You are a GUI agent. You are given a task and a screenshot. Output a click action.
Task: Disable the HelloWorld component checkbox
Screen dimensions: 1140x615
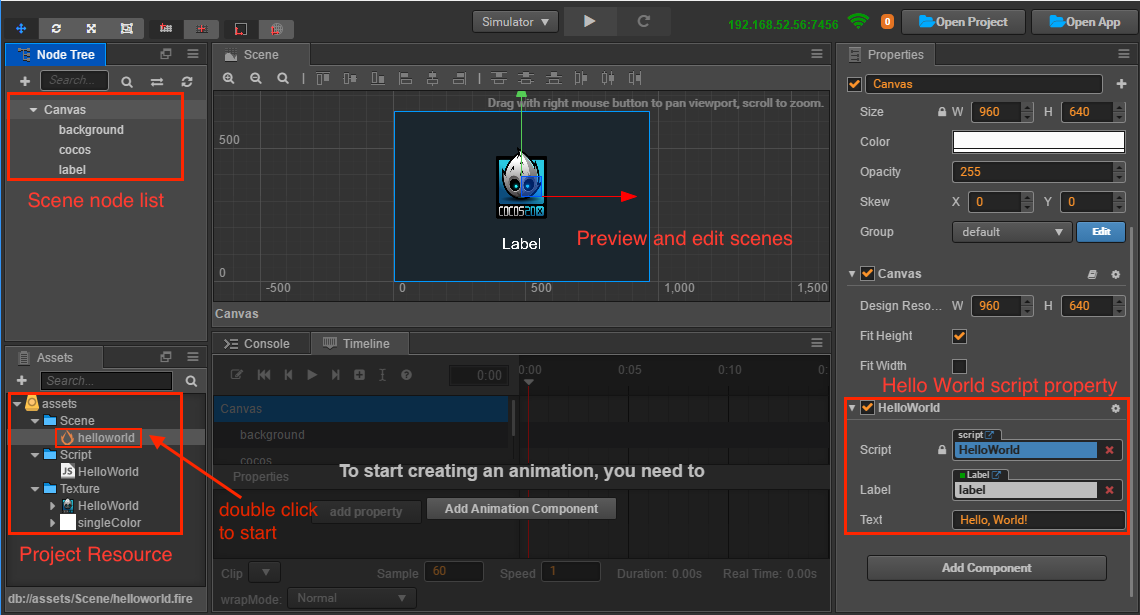tap(867, 408)
